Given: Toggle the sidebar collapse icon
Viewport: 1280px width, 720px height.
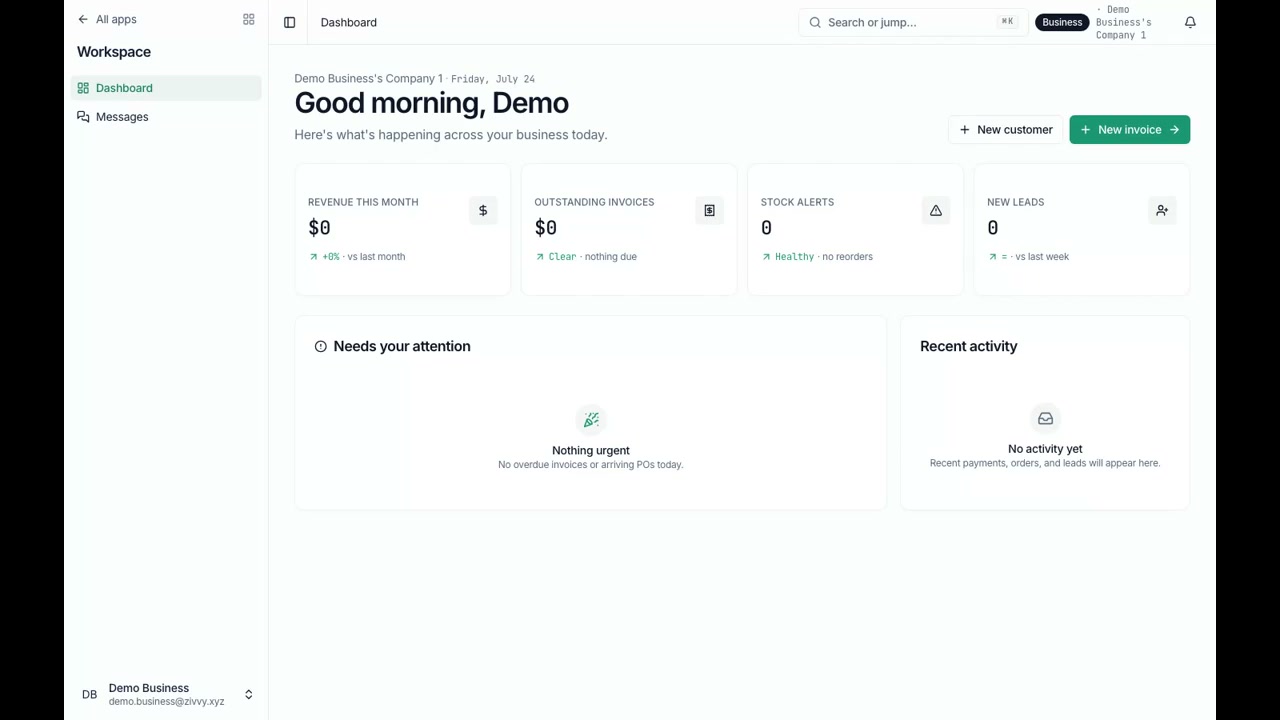Looking at the screenshot, I should point(289,22).
